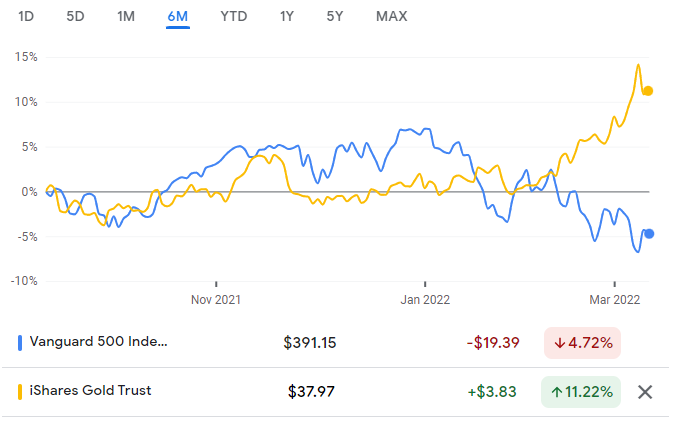Click the green 11.22% increase badge
The image size is (691, 426).
[x=582, y=391]
